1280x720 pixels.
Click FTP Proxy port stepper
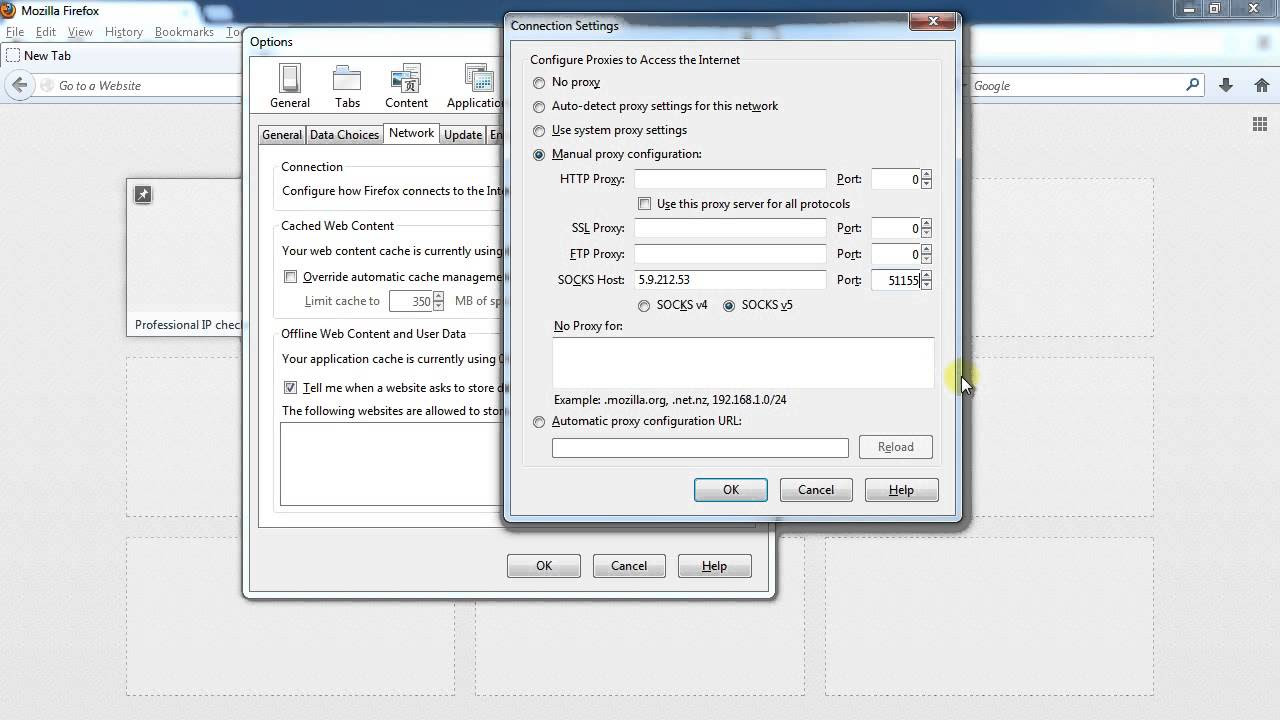926,254
